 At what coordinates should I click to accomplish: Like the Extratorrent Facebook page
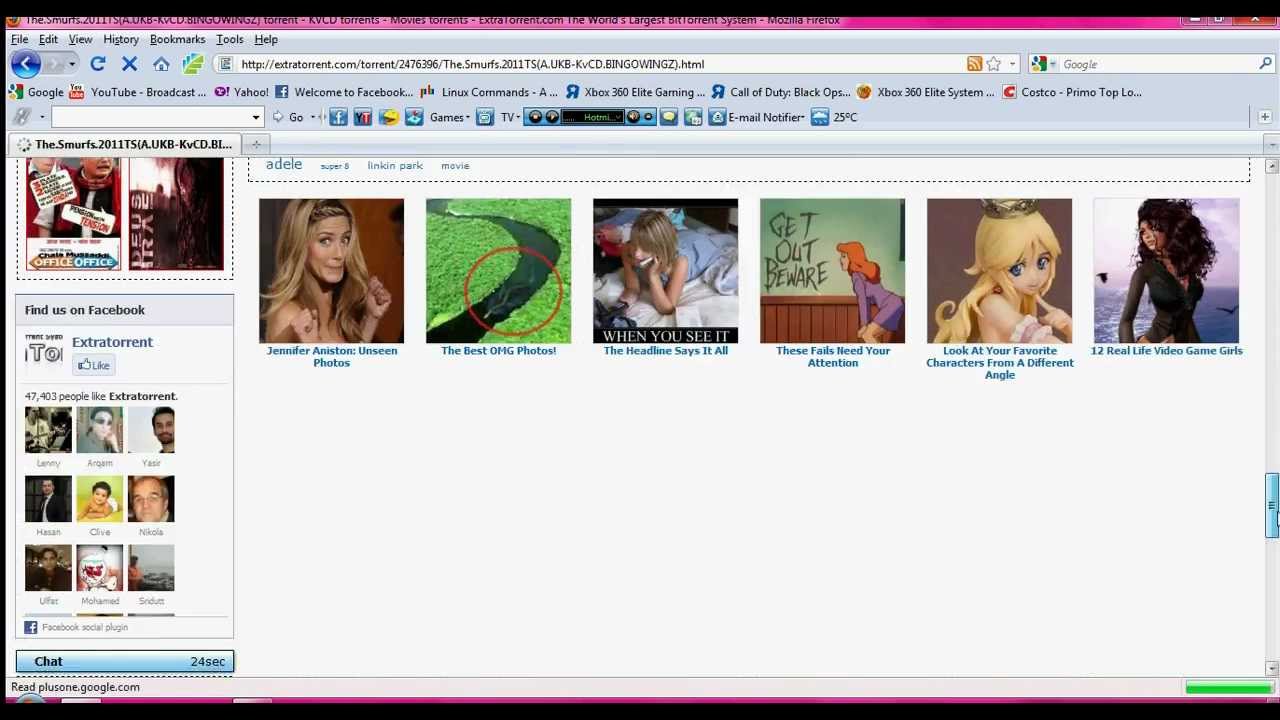(x=93, y=365)
